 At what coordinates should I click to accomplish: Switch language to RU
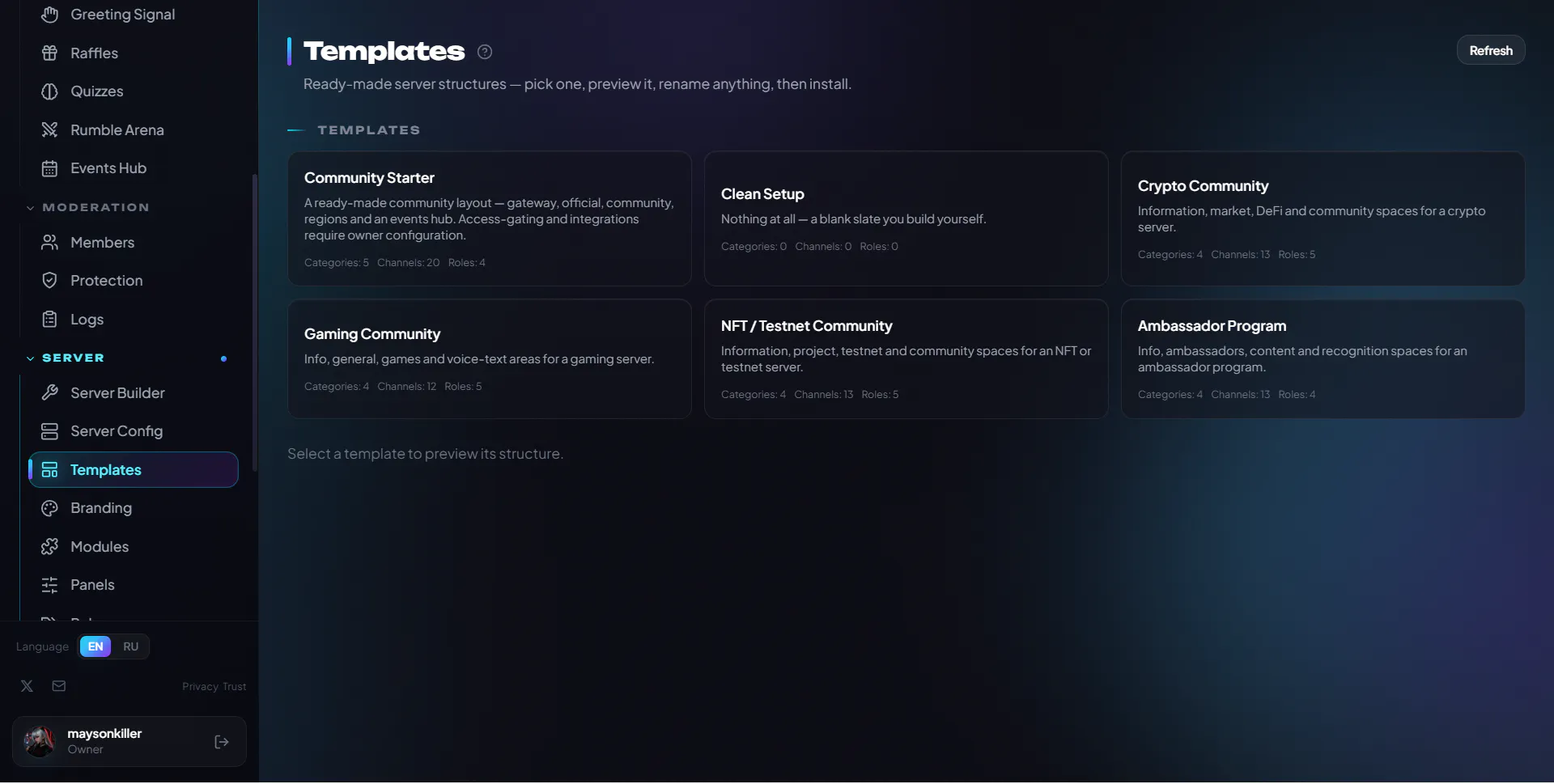130,646
